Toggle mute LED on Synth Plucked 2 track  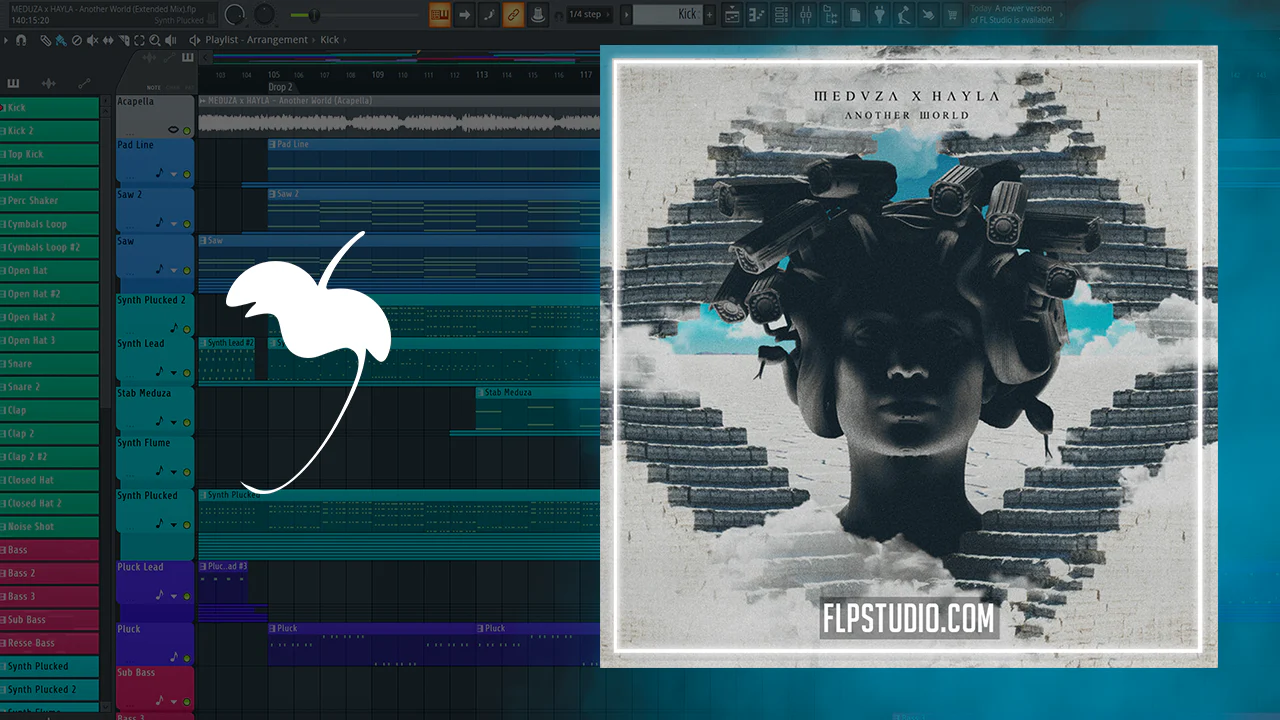click(x=187, y=328)
